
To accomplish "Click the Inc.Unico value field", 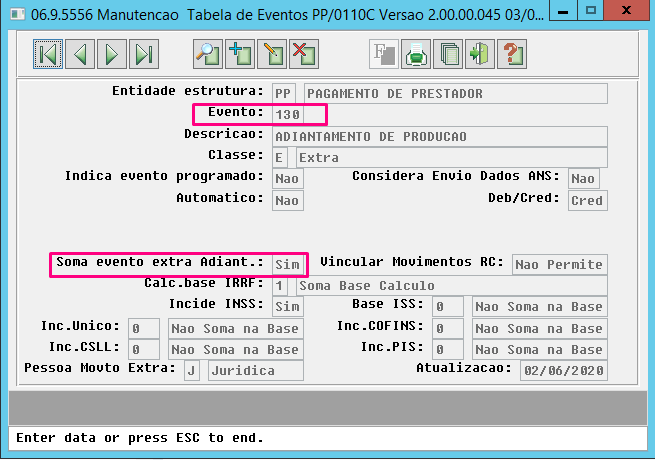I will click(144, 328).
